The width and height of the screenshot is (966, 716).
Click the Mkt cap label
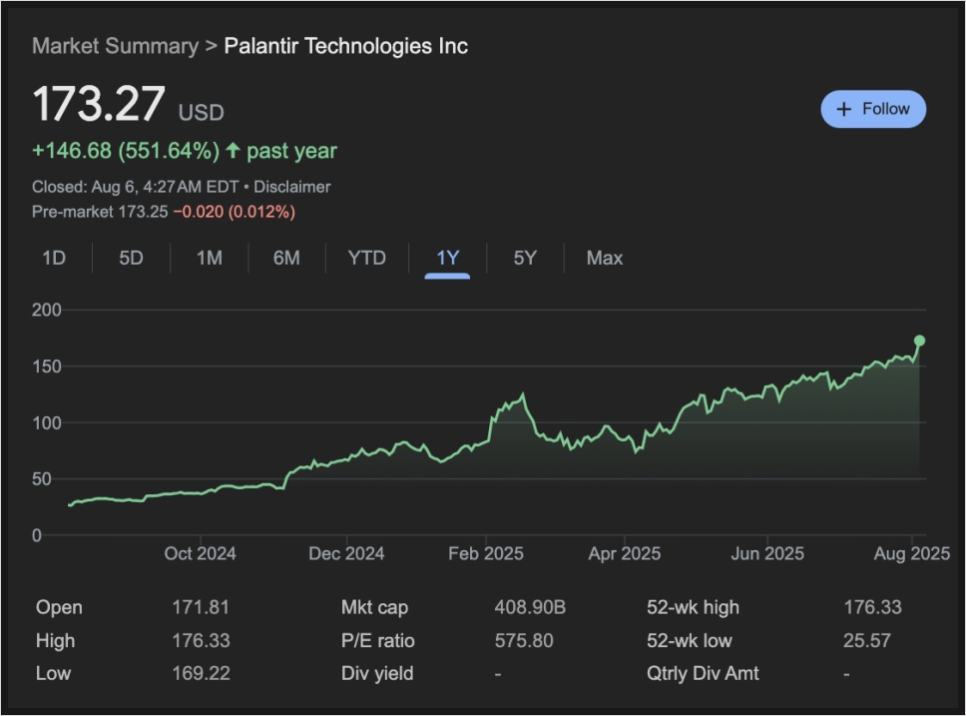click(375, 608)
